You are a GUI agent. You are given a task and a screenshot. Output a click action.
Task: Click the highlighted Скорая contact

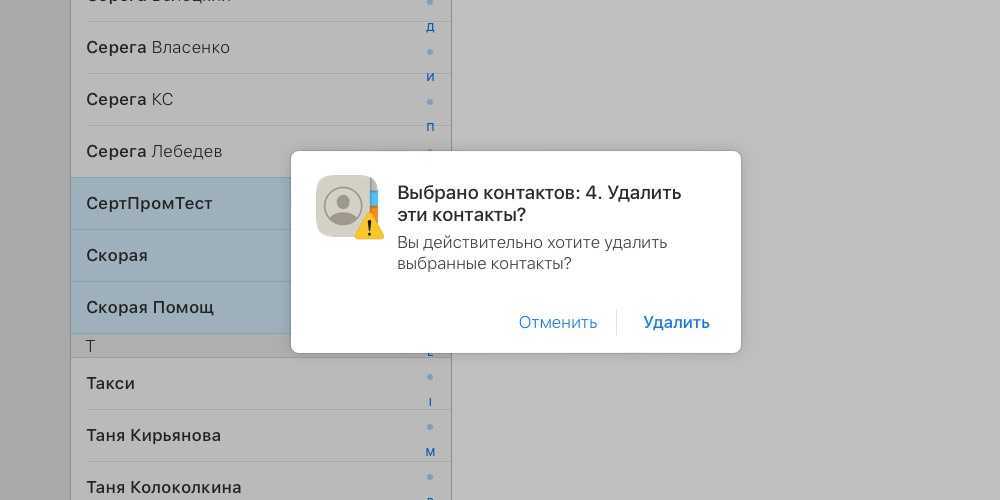point(117,256)
